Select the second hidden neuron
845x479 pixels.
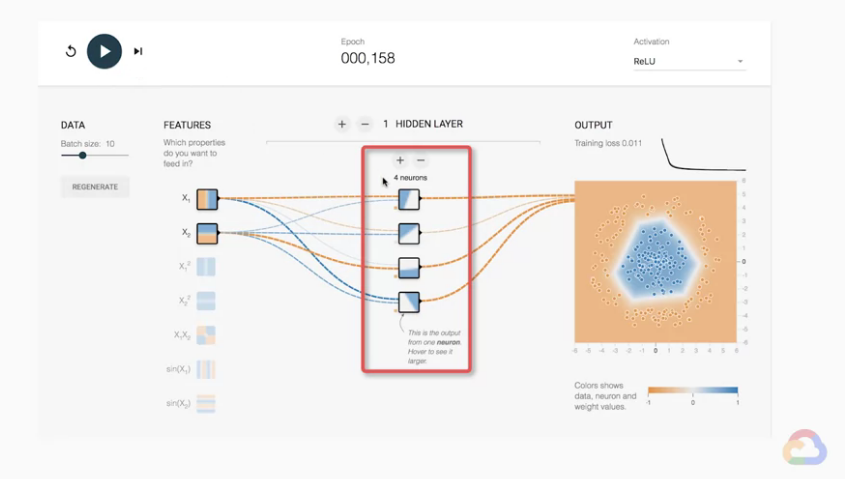(x=409, y=234)
